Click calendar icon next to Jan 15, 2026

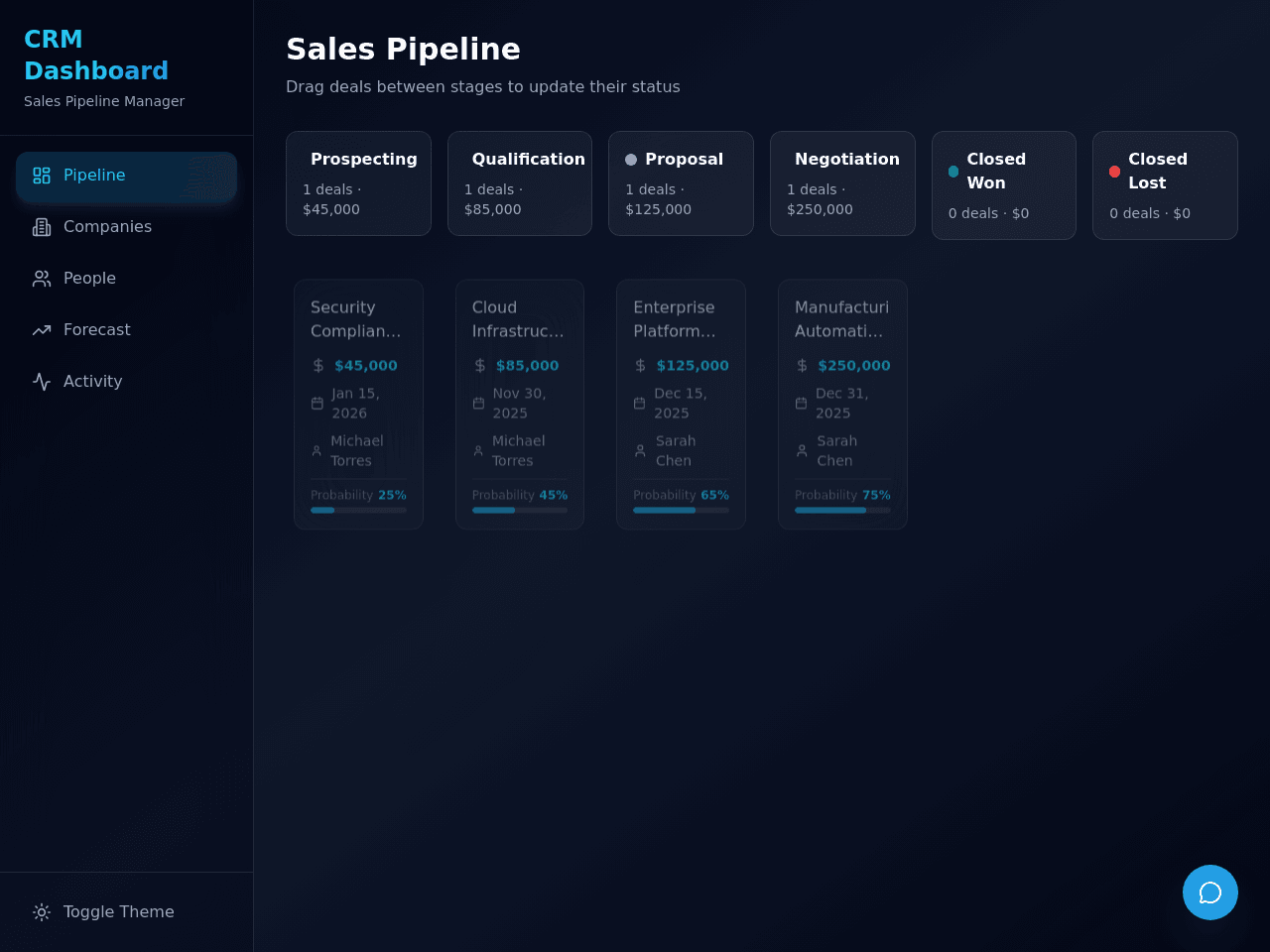click(x=317, y=404)
